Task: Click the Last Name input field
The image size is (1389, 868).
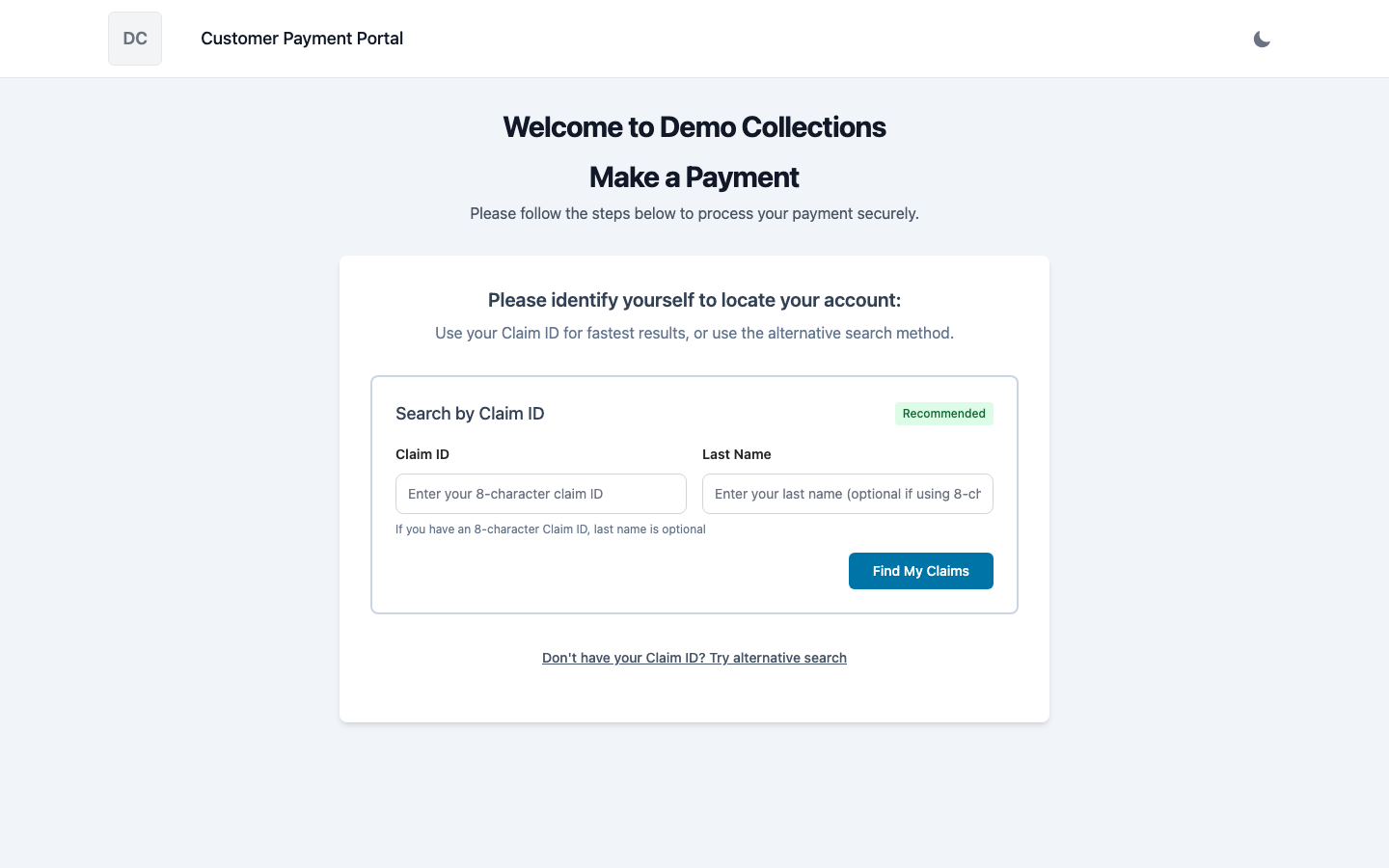Action: pos(847,493)
